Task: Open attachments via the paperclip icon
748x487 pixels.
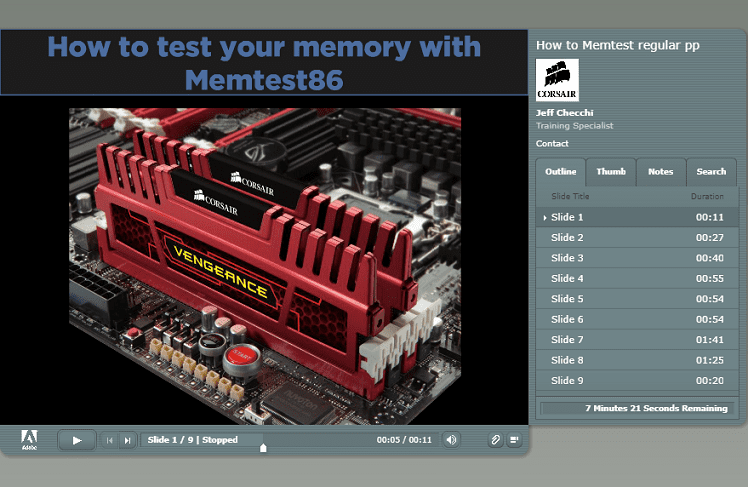Action: point(496,440)
